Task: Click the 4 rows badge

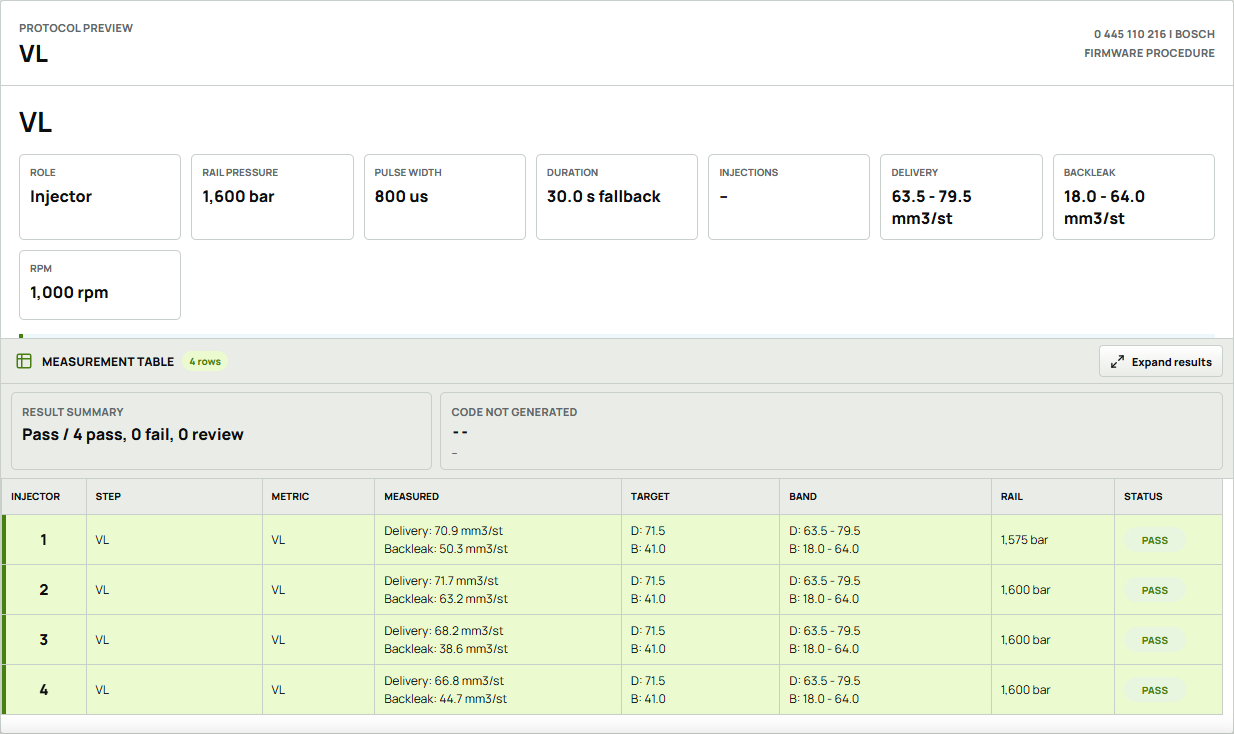Action: (205, 362)
